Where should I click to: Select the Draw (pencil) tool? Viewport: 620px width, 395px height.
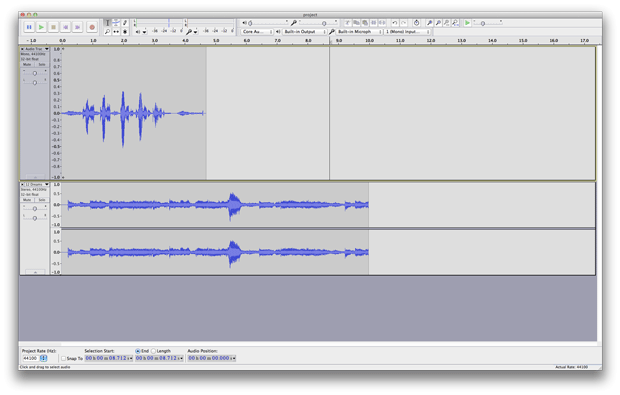point(125,23)
